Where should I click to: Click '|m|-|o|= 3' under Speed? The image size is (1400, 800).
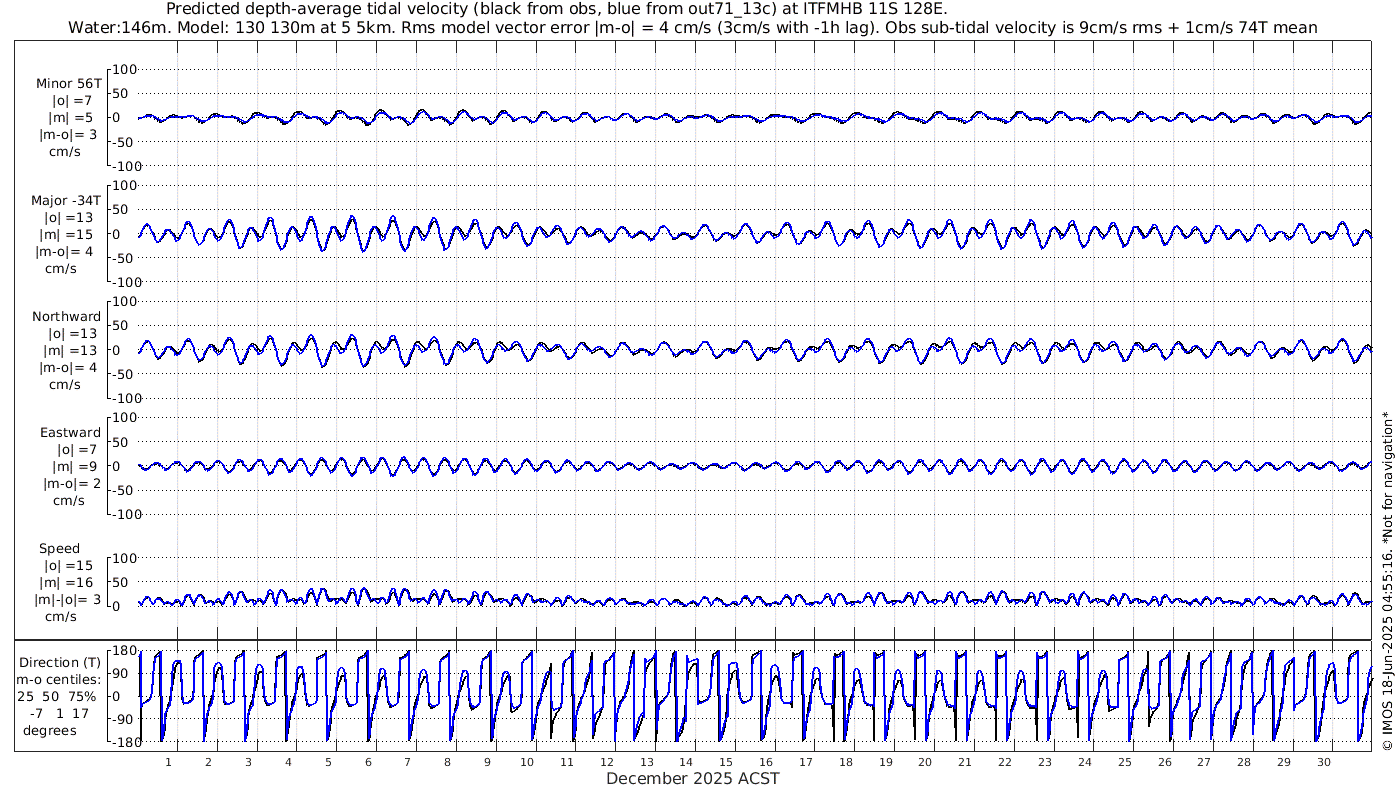(68, 599)
